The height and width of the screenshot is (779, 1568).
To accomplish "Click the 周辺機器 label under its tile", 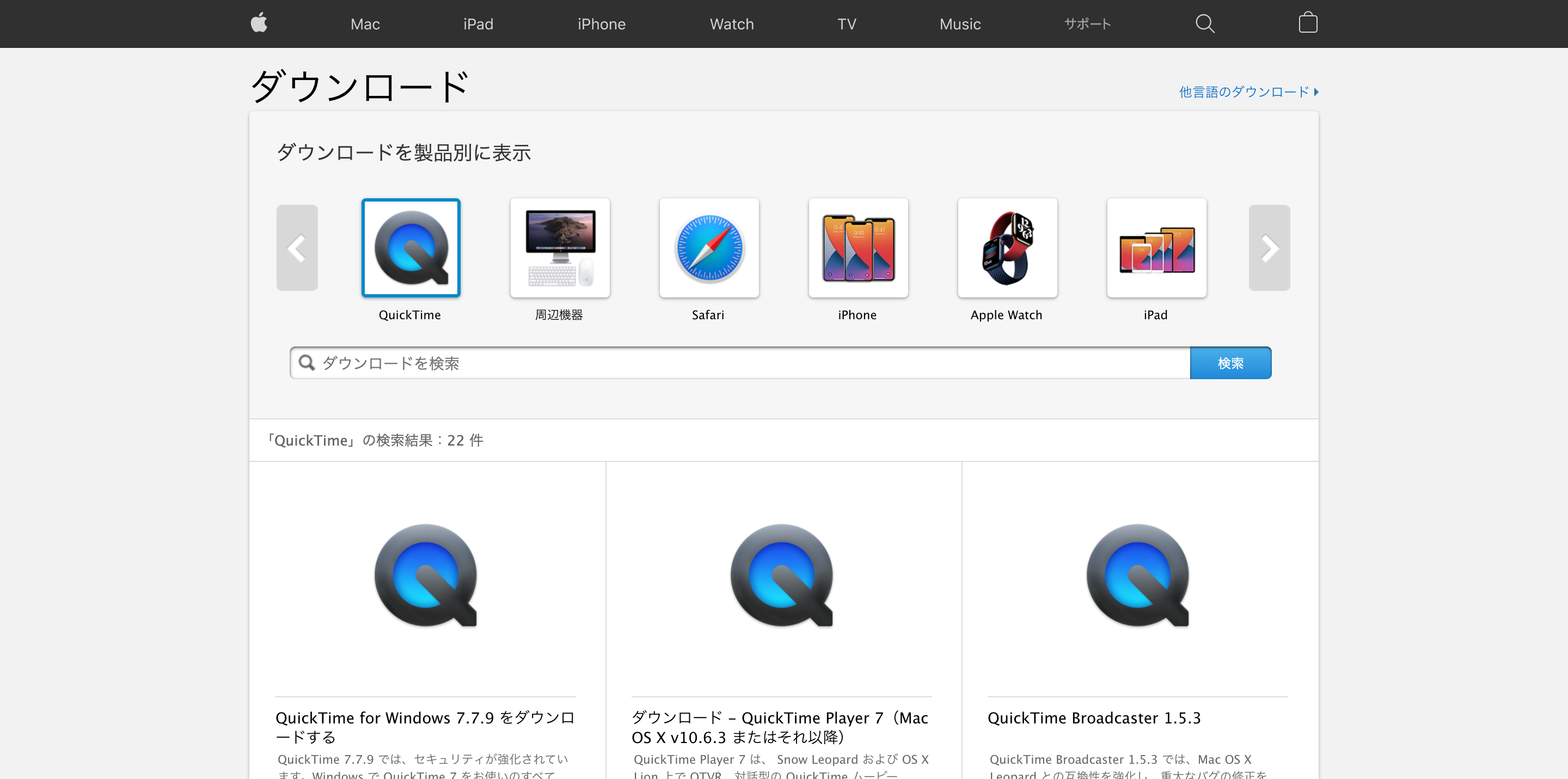I will [559, 315].
